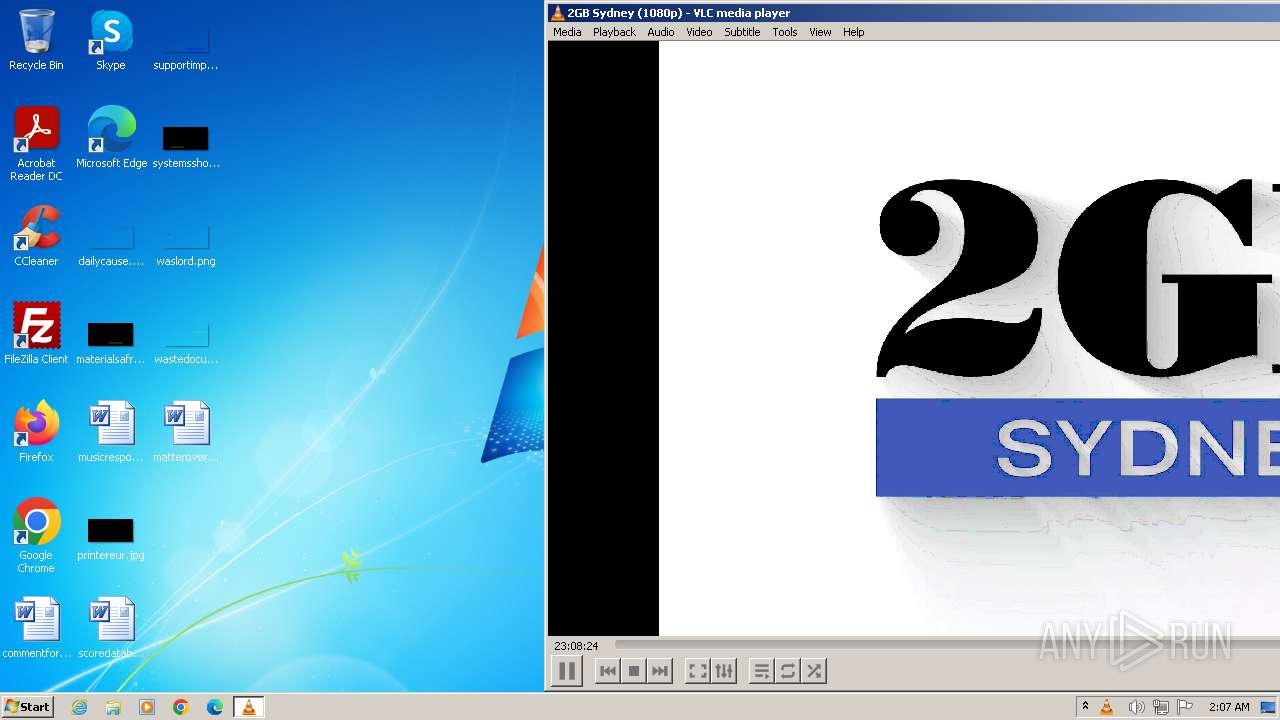1280x720 pixels.
Task: Open Action Center flag icon
Action: point(1185,707)
